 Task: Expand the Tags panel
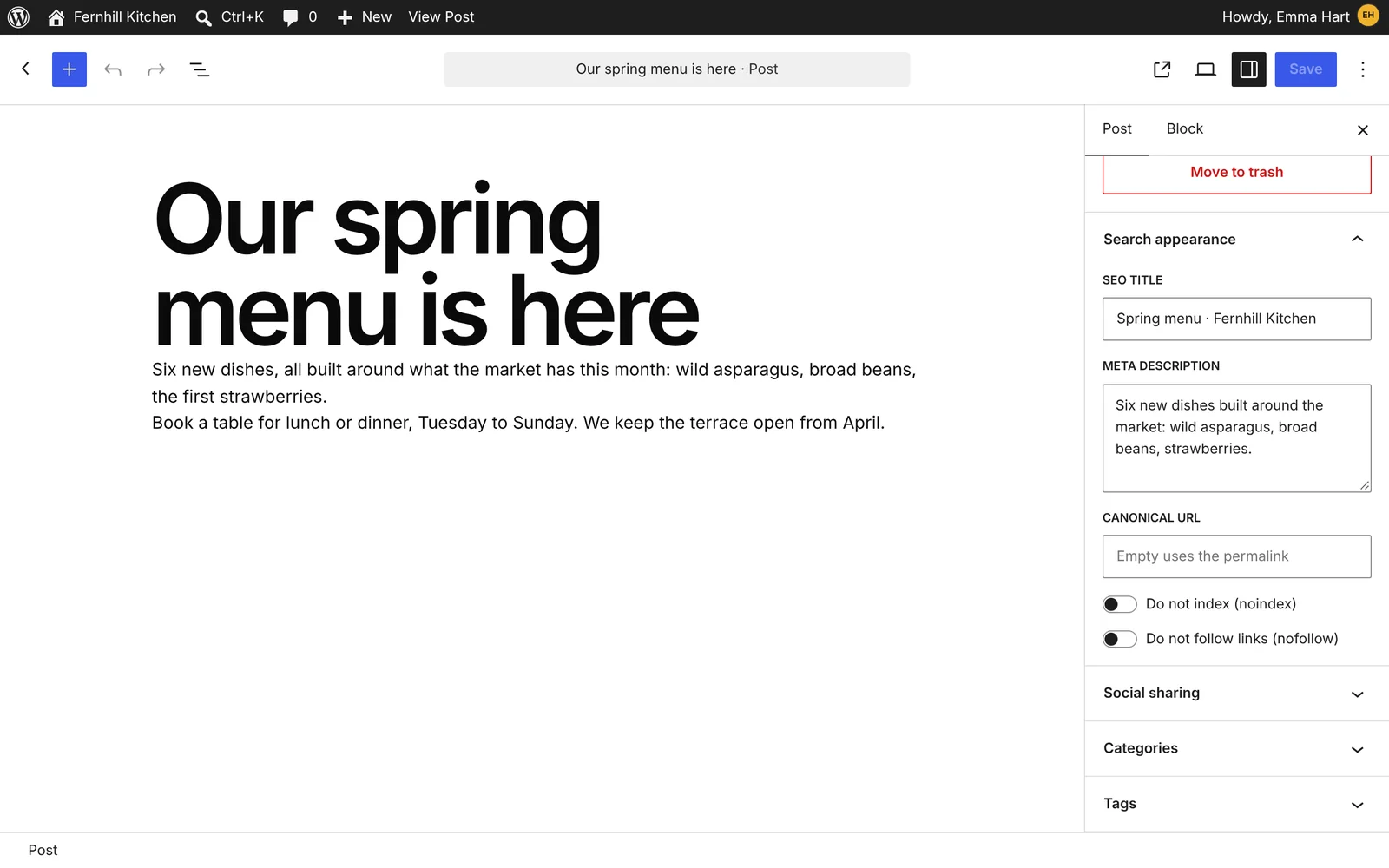pos(1237,805)
